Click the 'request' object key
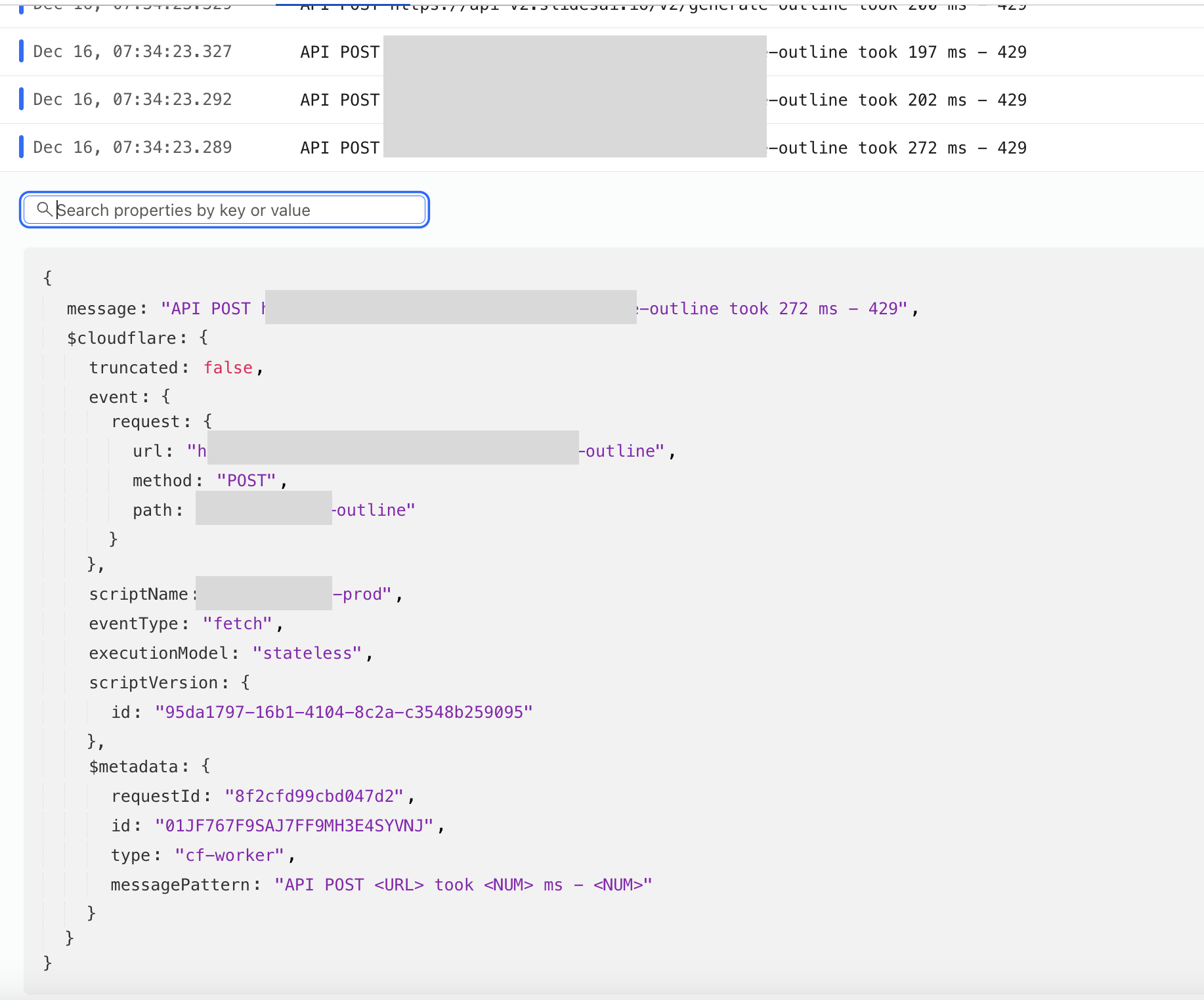1204x1000 pixels. point(146,421)
